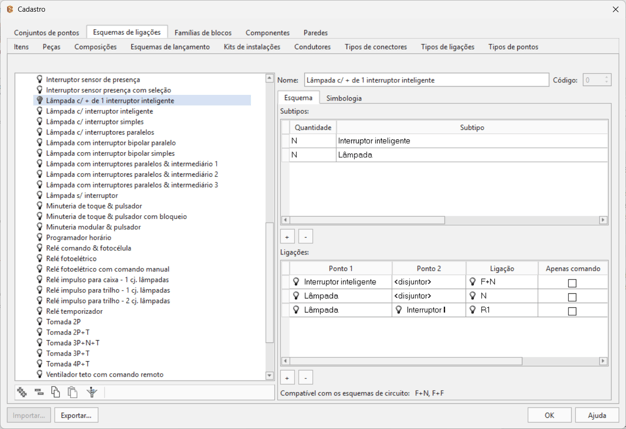Click the Nome text field

[426, 80]
